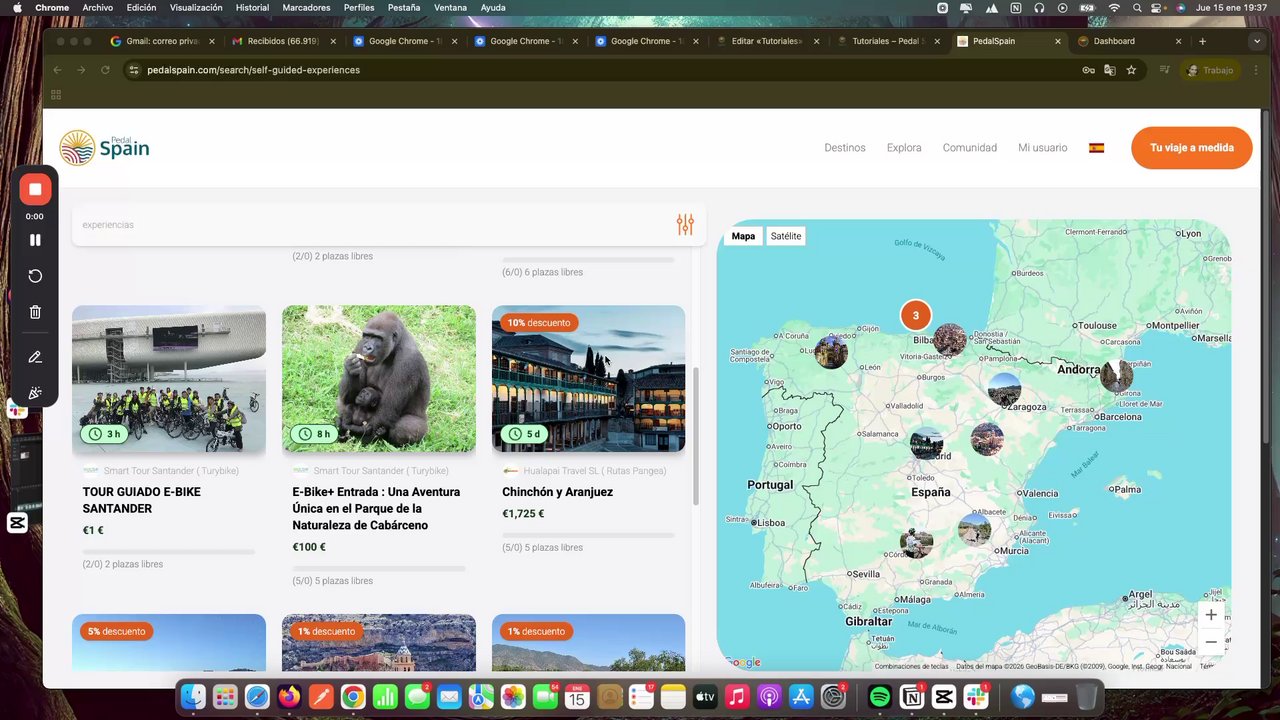This screenshot has width=1280, height=720.
Task: Open the gorilla photo for Cabárceno tour
Action: (379, 379)
